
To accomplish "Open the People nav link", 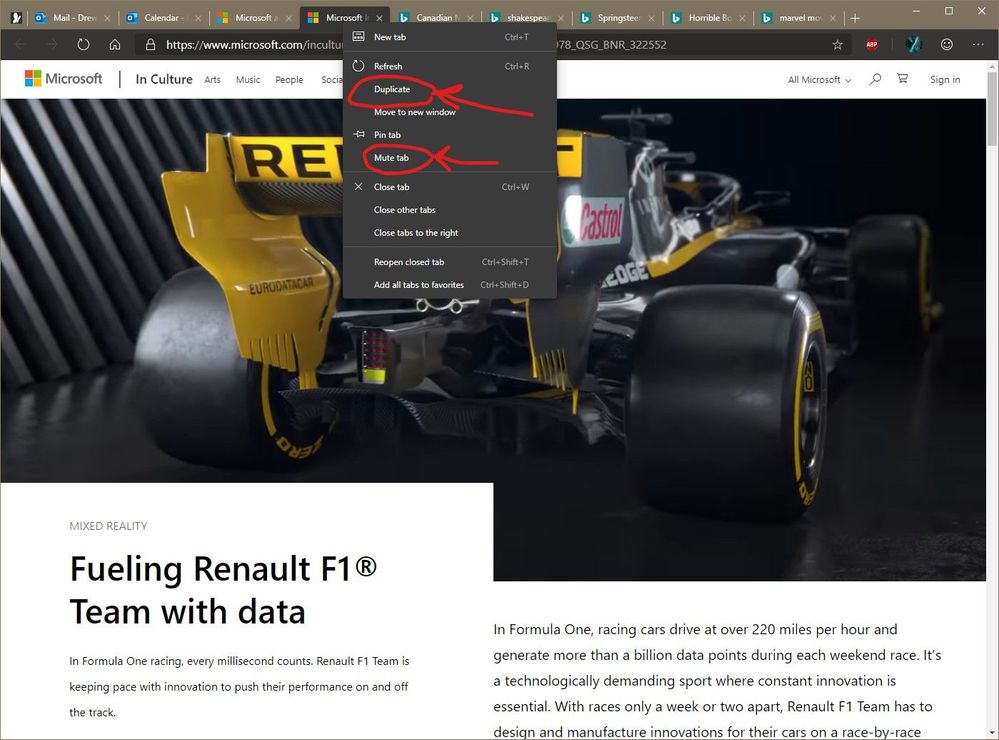I will coord(289,80).
